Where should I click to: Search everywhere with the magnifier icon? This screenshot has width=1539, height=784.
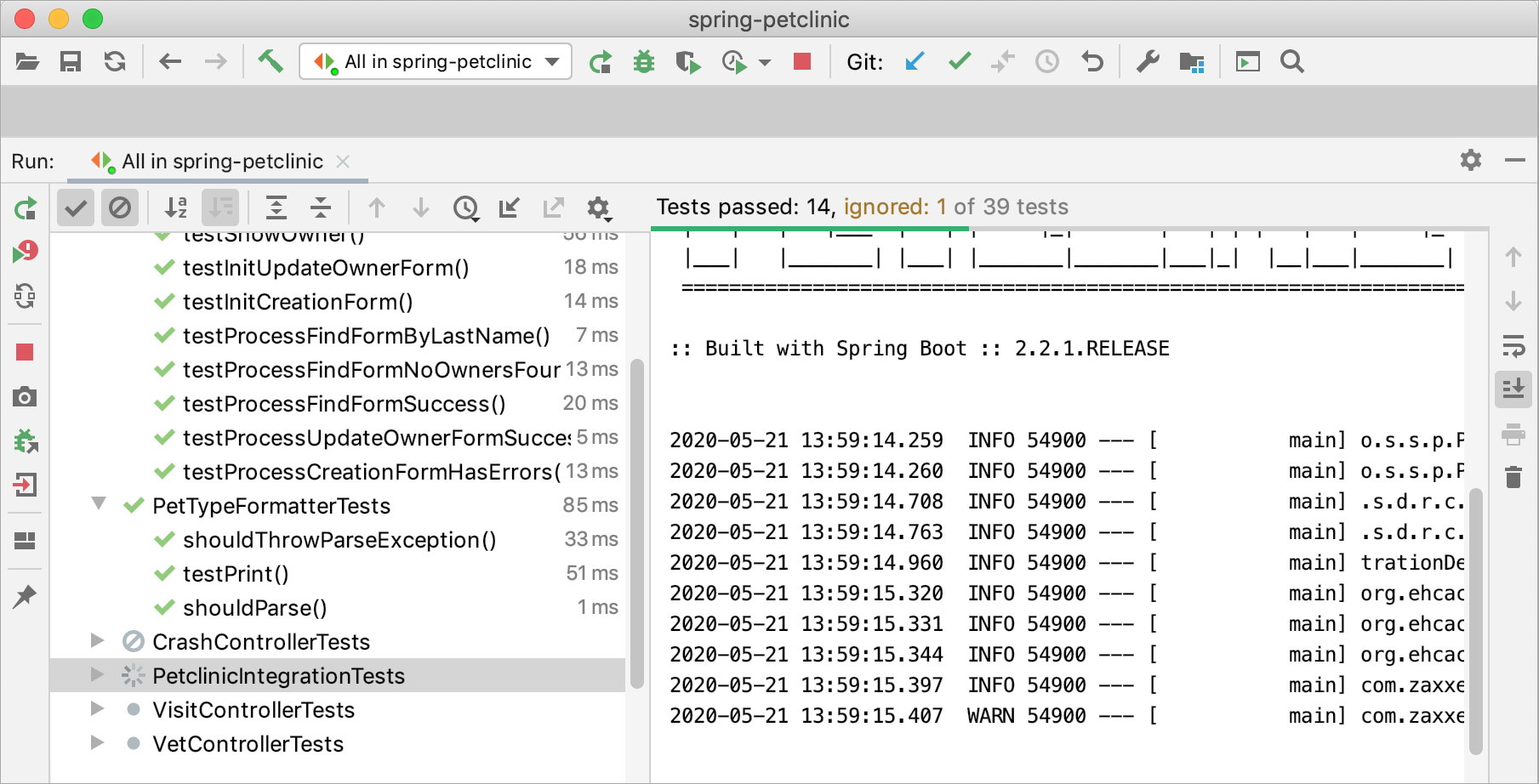coord(1291,61)
